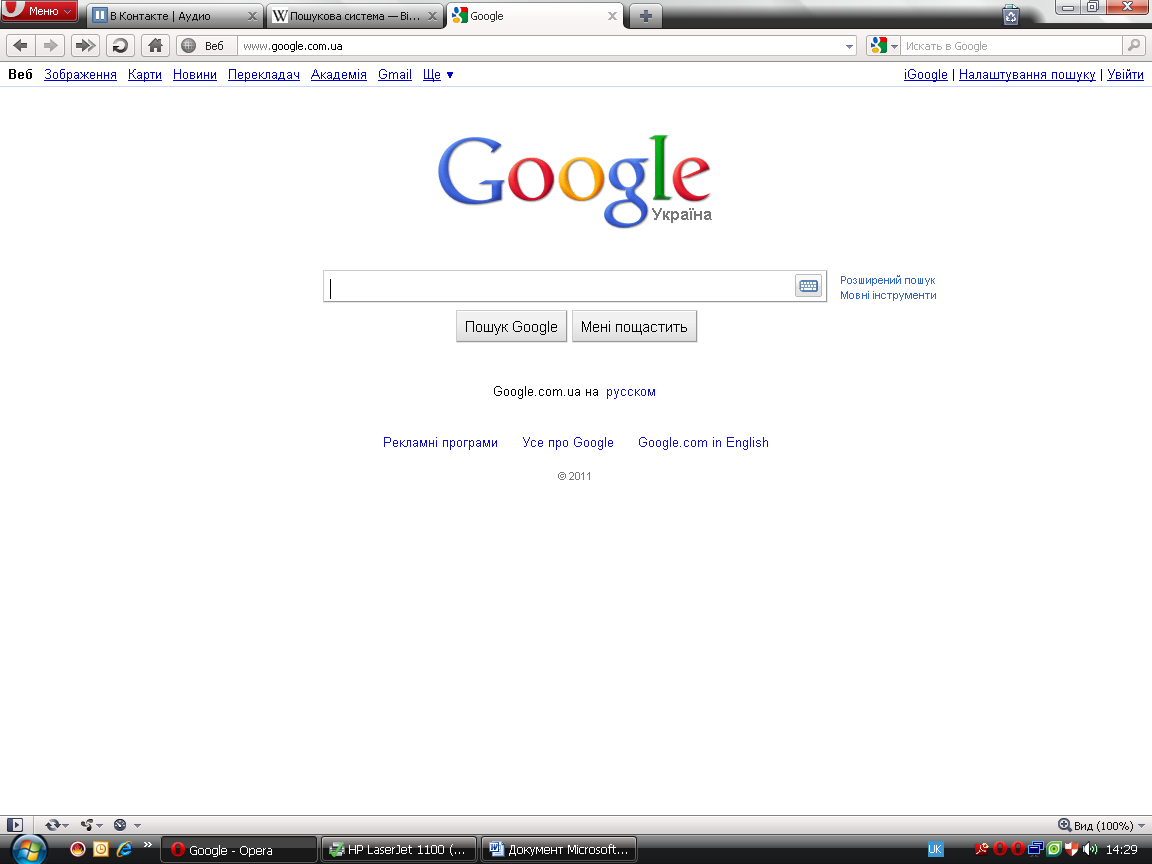Open the on-screen keyboard icon in search box

click(x=808, y=286)
